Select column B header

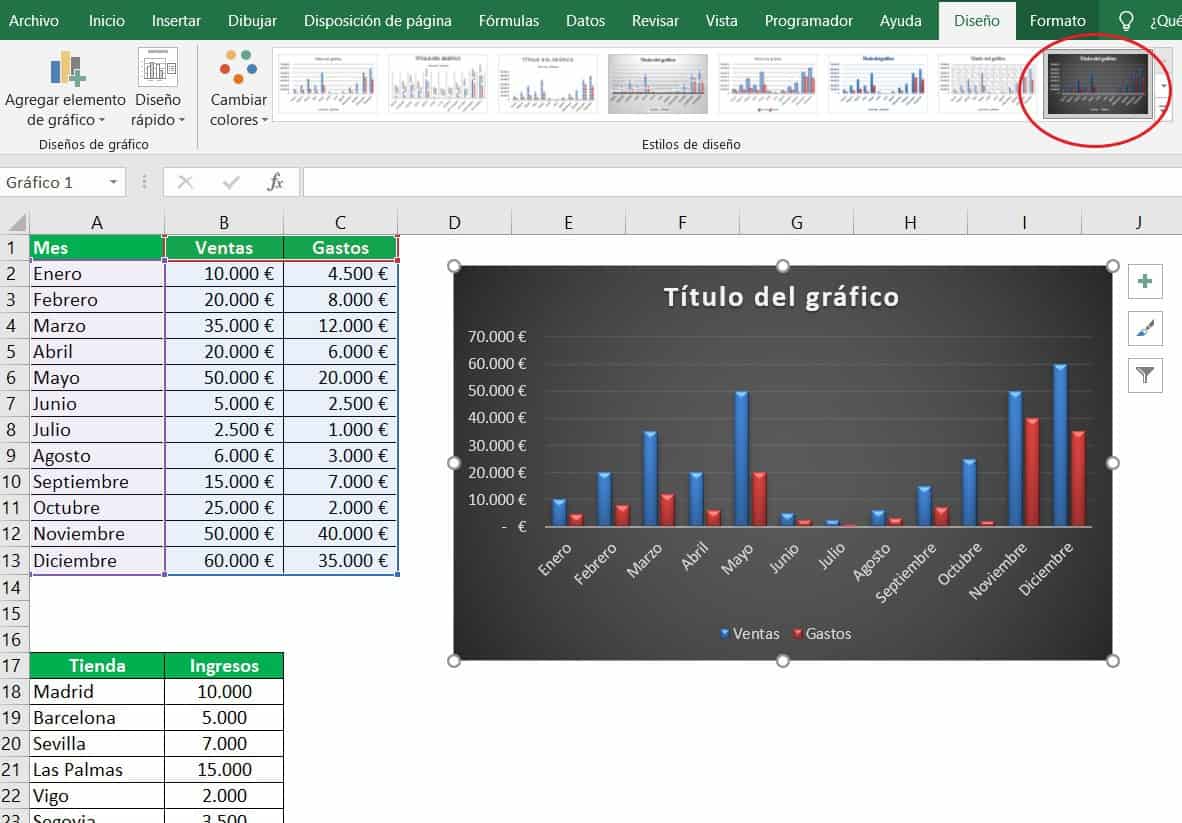point(224,222)
